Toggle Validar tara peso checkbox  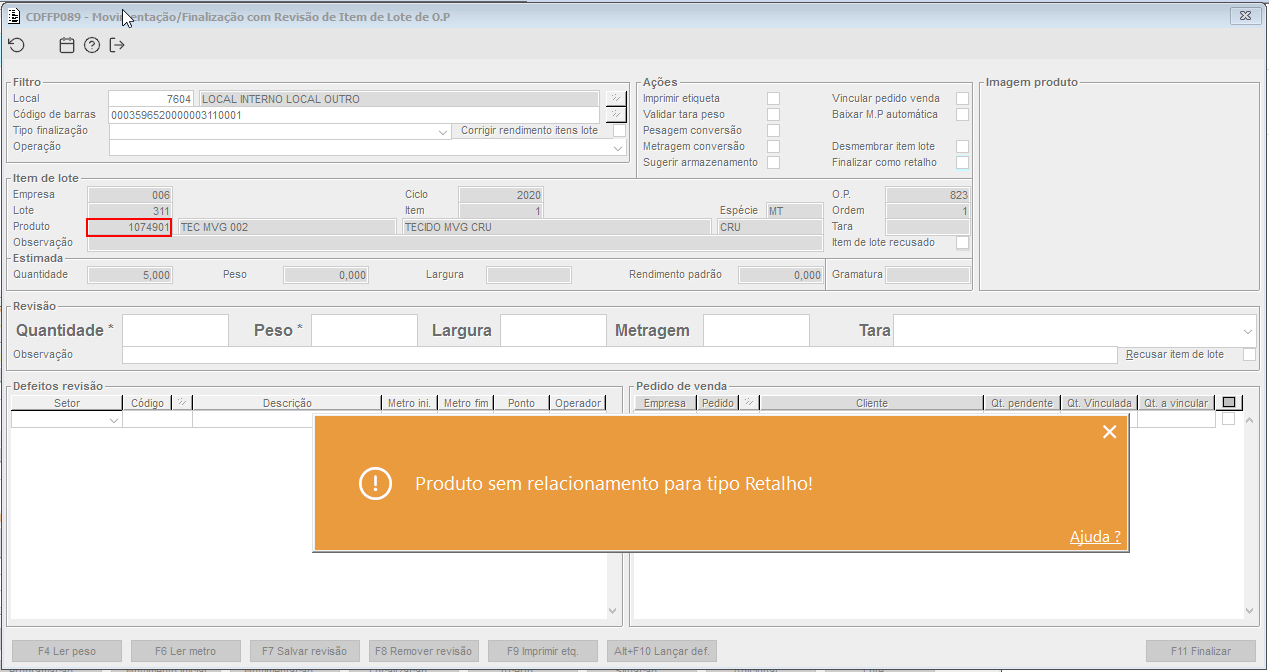click(773, 114)
